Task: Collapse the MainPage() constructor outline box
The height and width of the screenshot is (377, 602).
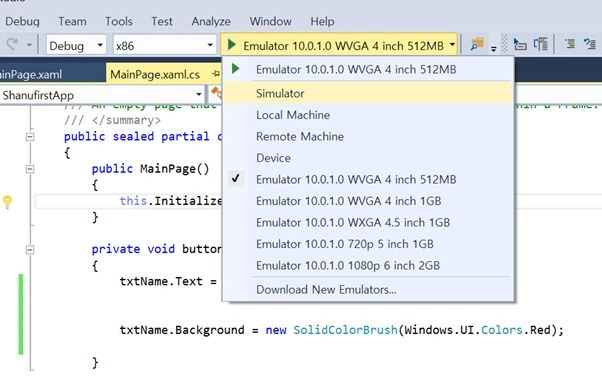Action: (x=30, y=169)
